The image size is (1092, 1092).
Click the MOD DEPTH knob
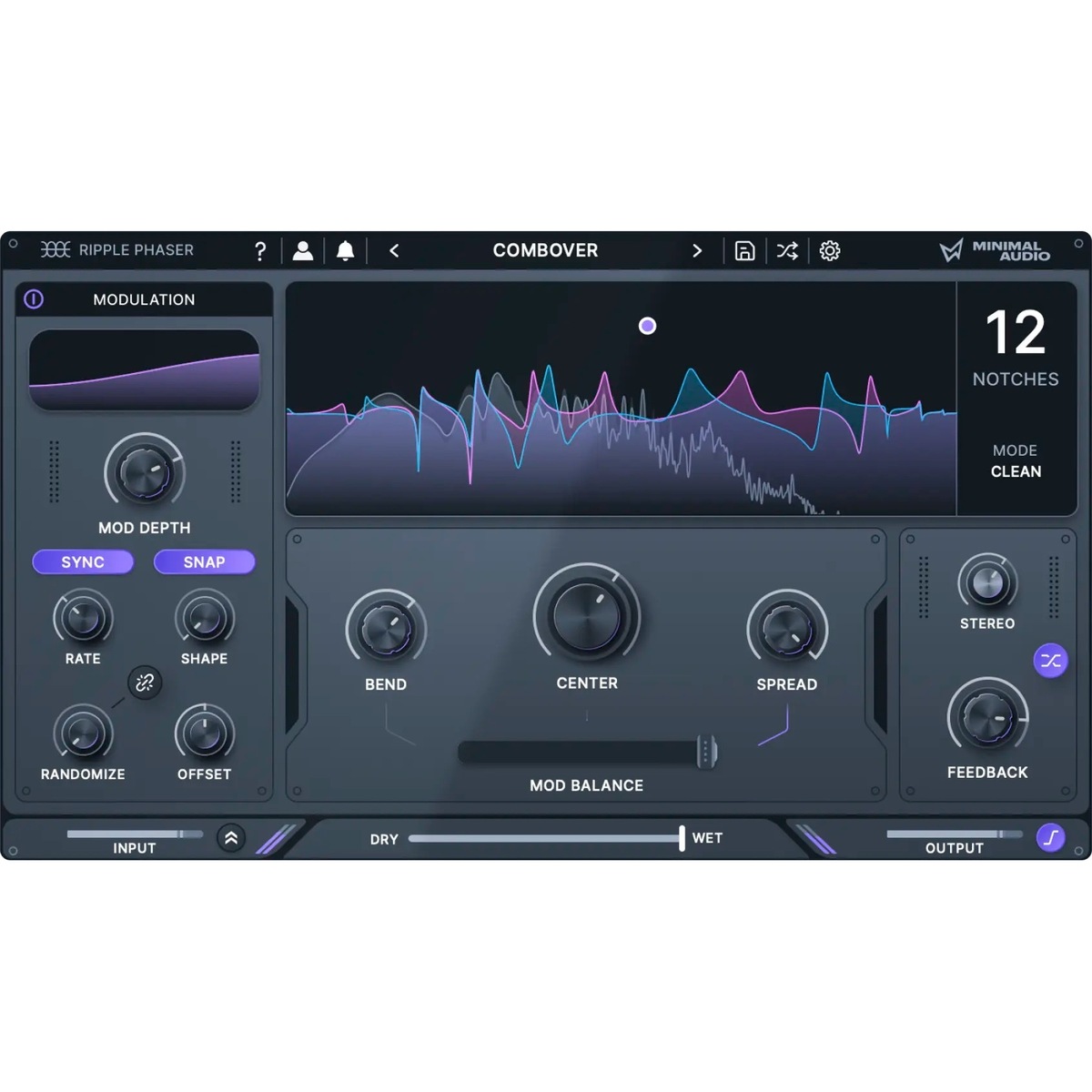click(x=144, y=473)
